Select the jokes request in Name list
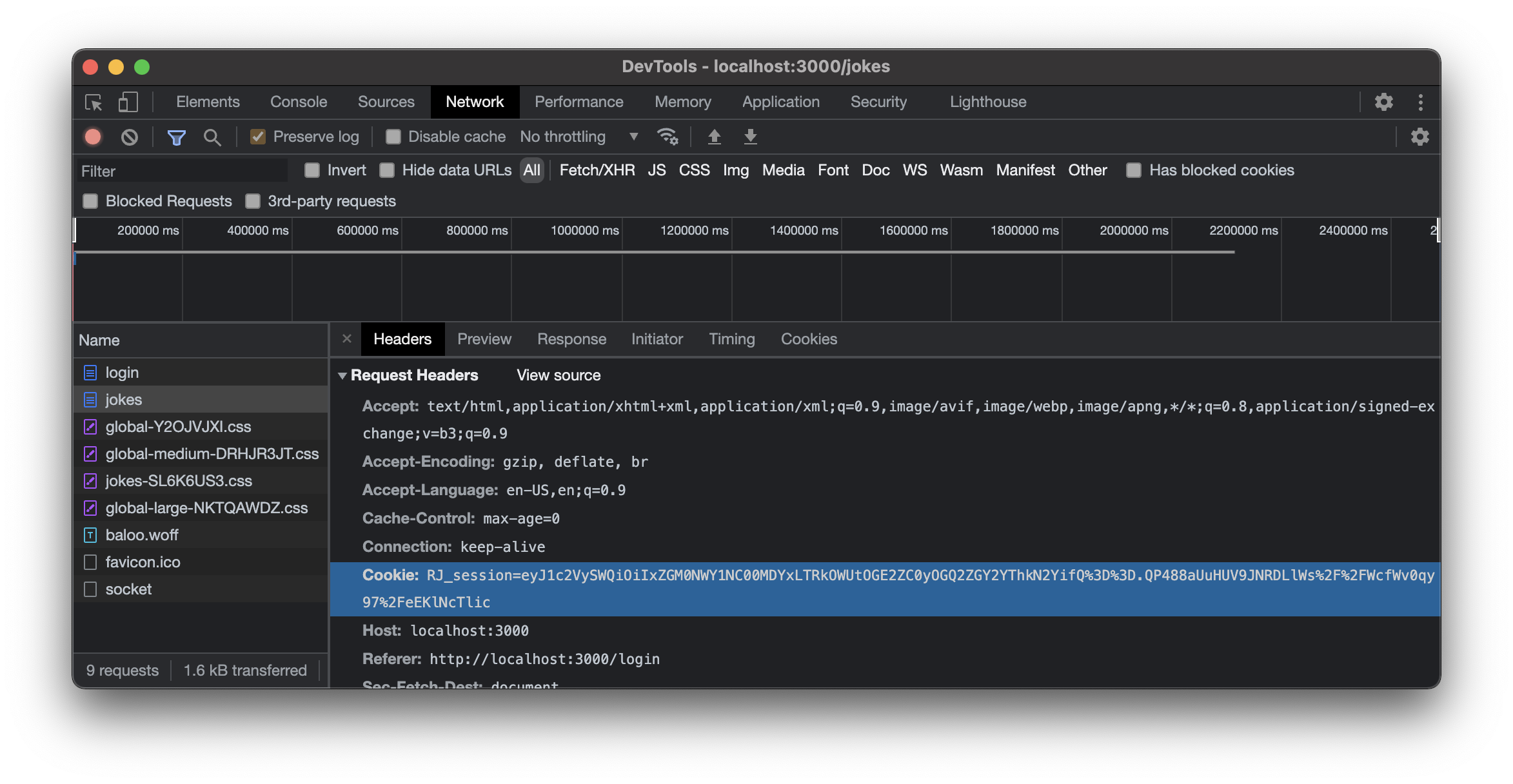This screenshot has height=784, width=1513. click(x=122, y=398)
